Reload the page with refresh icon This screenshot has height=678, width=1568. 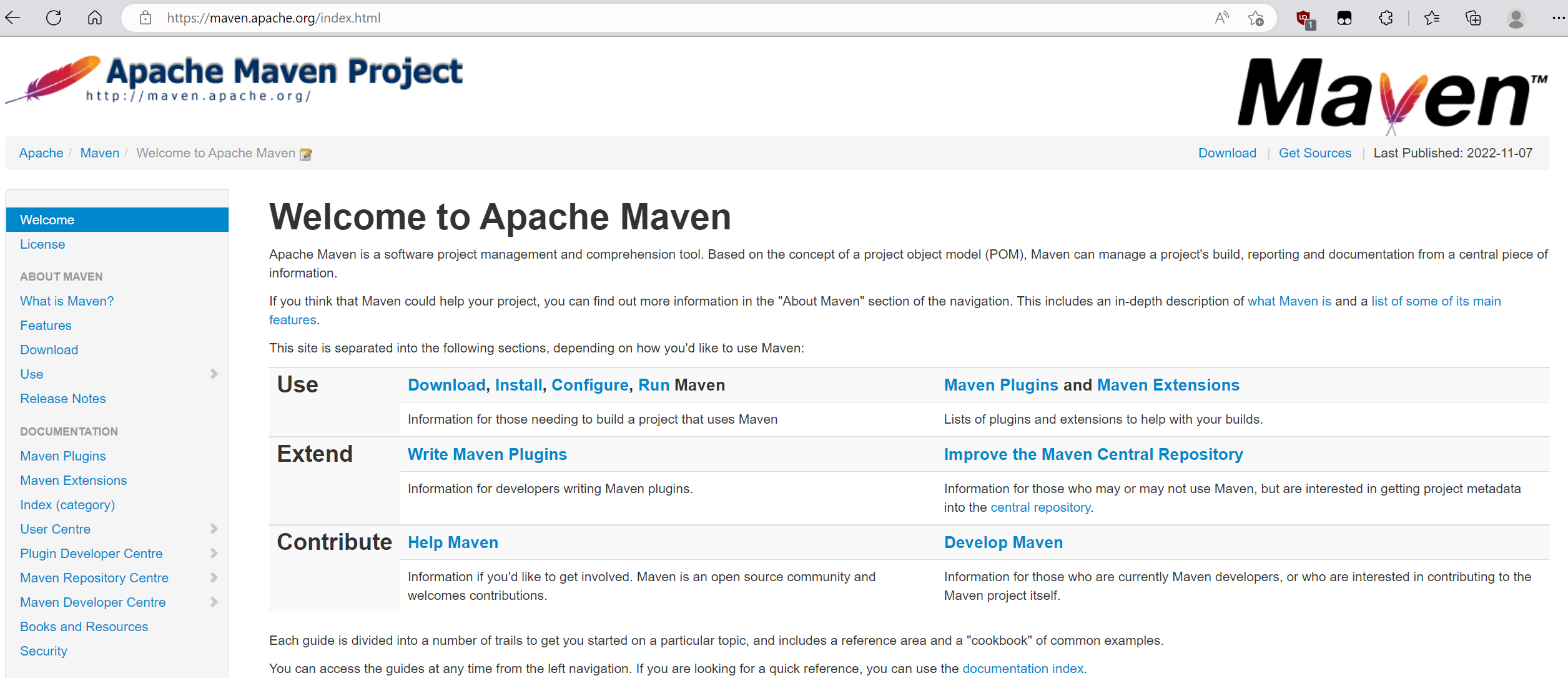pos(54,17)
